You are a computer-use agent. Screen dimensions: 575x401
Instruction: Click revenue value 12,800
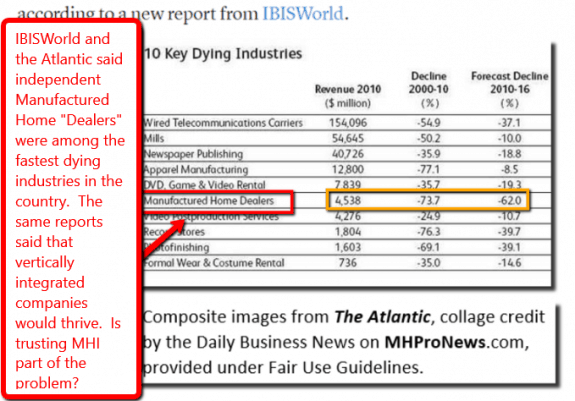[x=348, y=170]
